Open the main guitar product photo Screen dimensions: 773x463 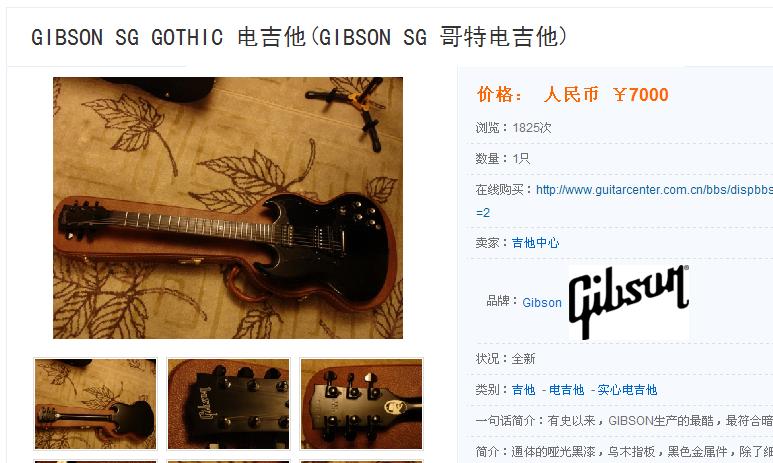pos(228,208)
